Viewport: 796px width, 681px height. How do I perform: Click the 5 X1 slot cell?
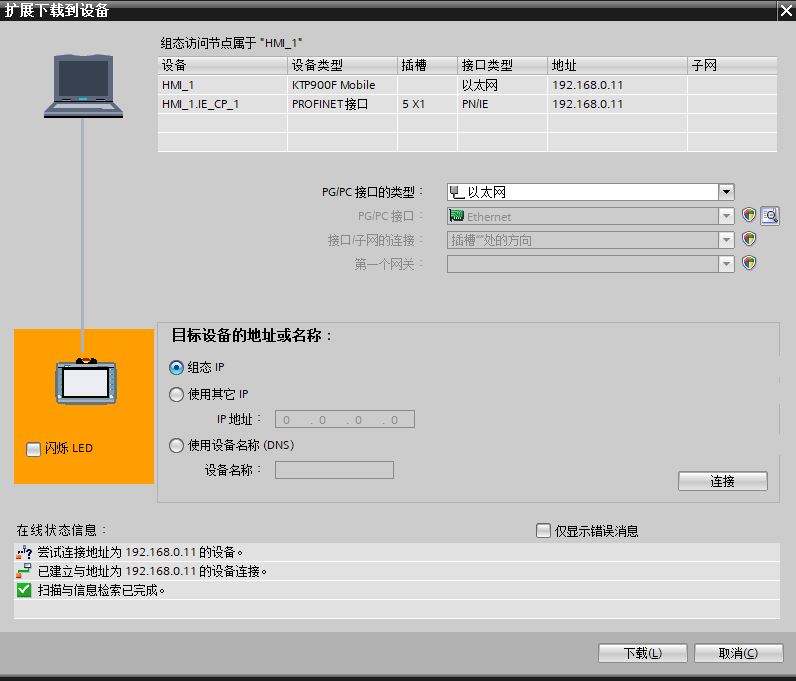pyautogui.click(x=427, y=104)
